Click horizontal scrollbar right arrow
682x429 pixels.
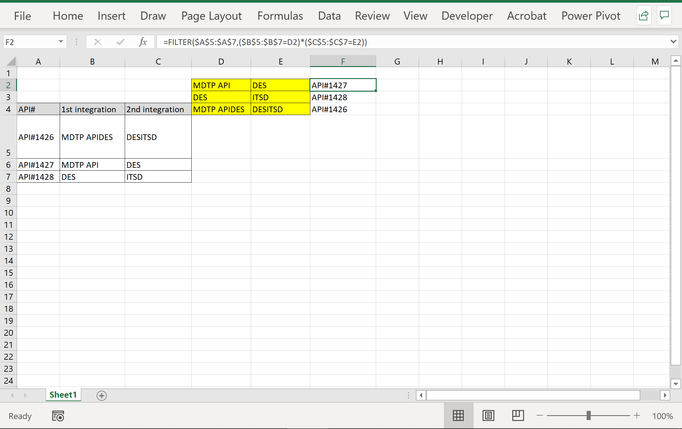pos(665,395)
